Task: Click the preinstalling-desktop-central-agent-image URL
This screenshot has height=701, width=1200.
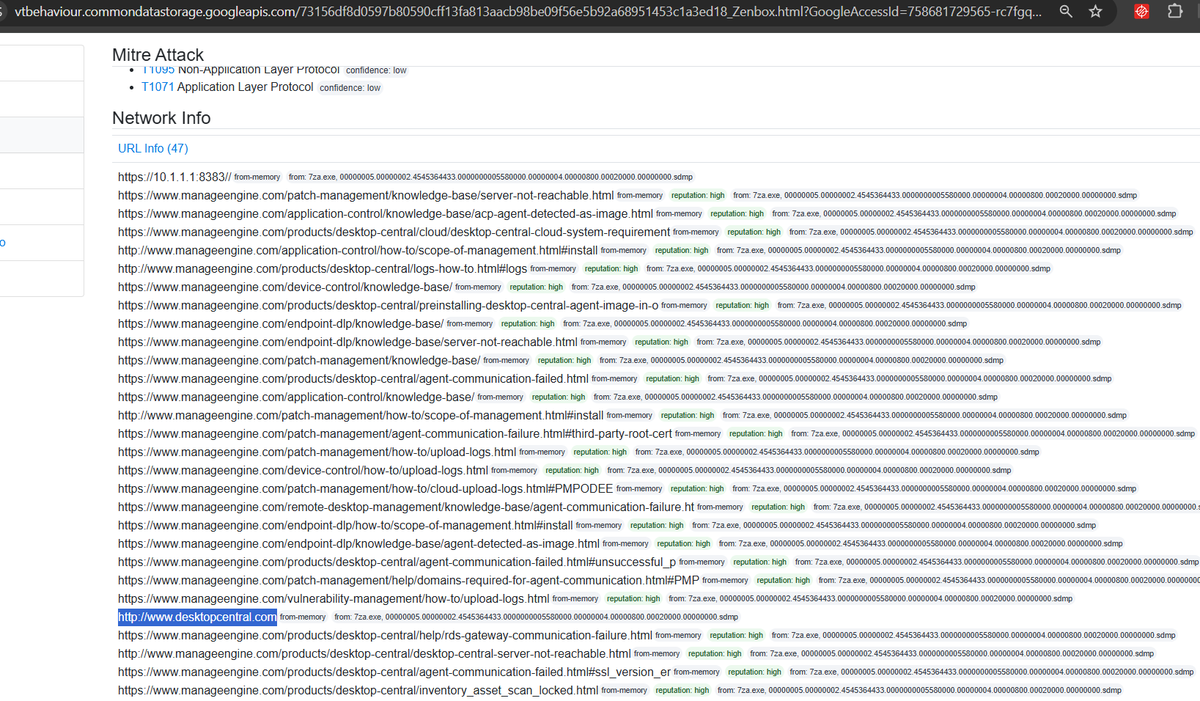Action: [x=388, y=305]
